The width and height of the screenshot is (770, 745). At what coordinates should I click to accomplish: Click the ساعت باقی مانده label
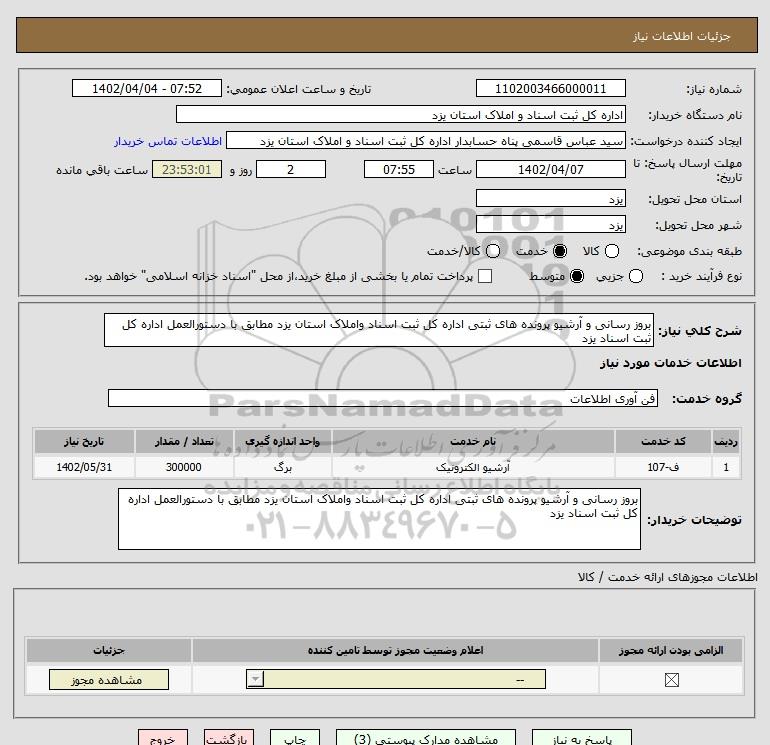click(x=102, y=170)
